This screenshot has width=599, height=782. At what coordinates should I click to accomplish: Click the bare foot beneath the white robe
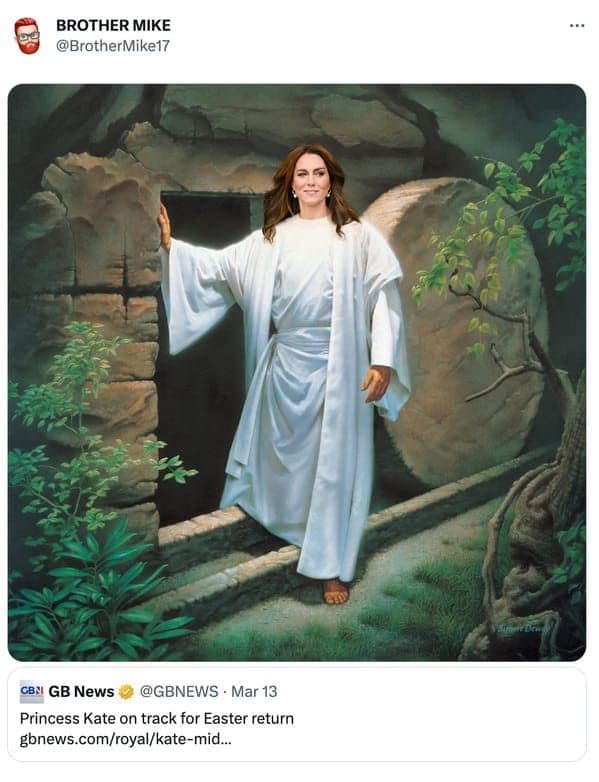click(336, 591)
